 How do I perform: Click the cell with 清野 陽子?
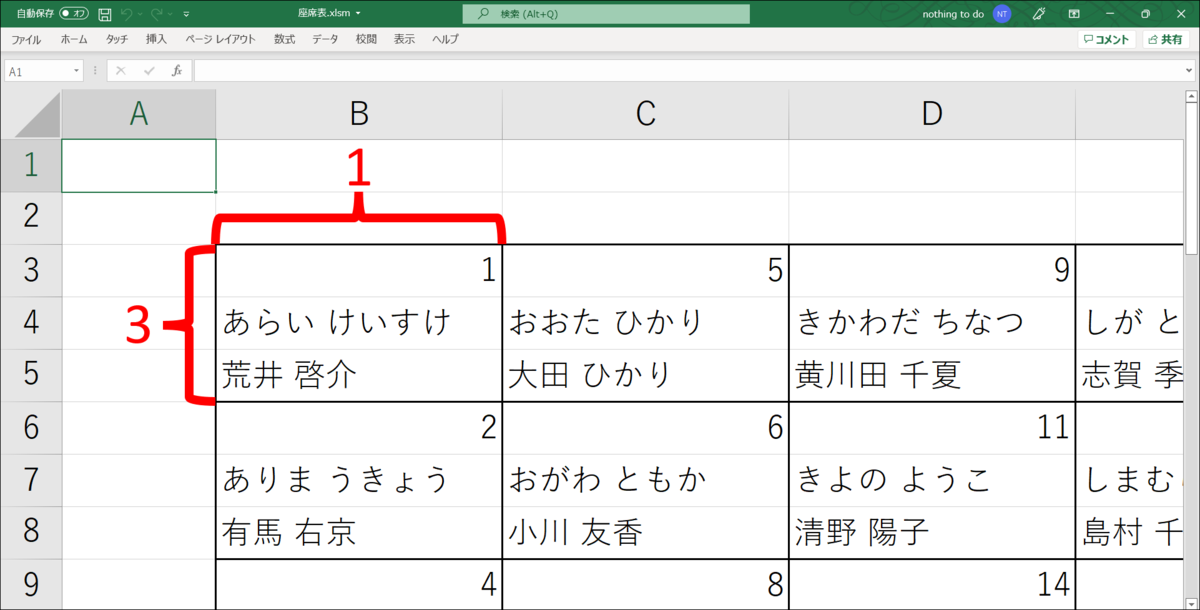pos(932,533)
